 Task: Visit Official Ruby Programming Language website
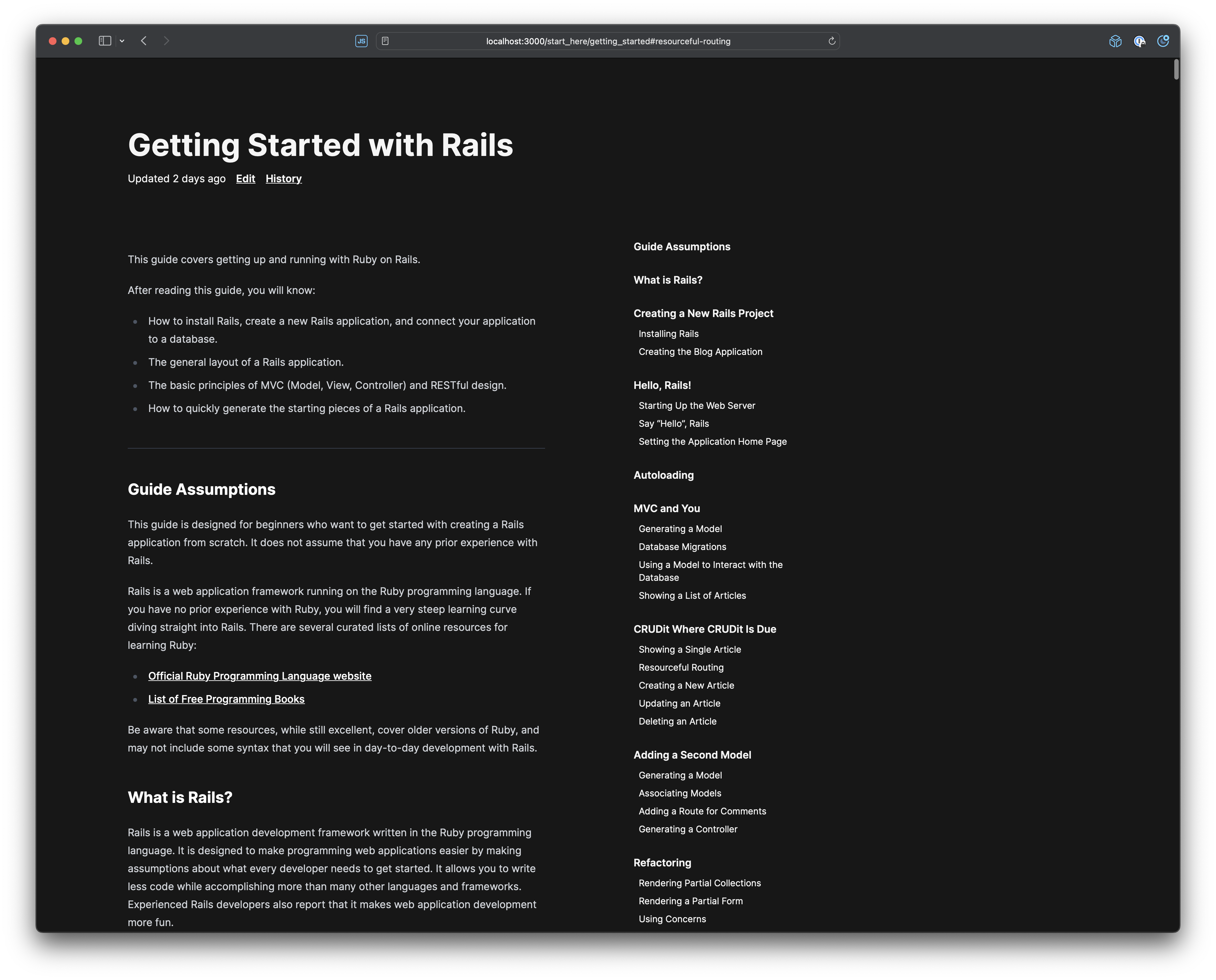[260, 676]
